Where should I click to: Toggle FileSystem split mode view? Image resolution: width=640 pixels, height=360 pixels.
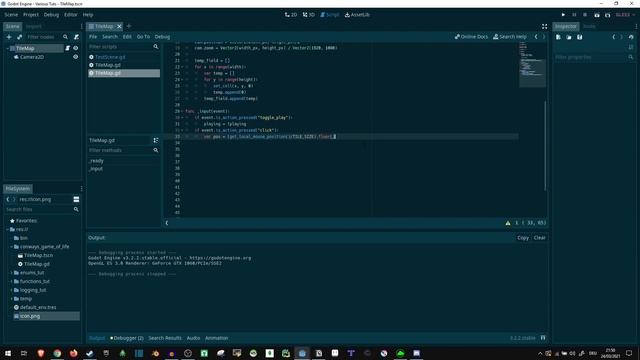[76, 200]
